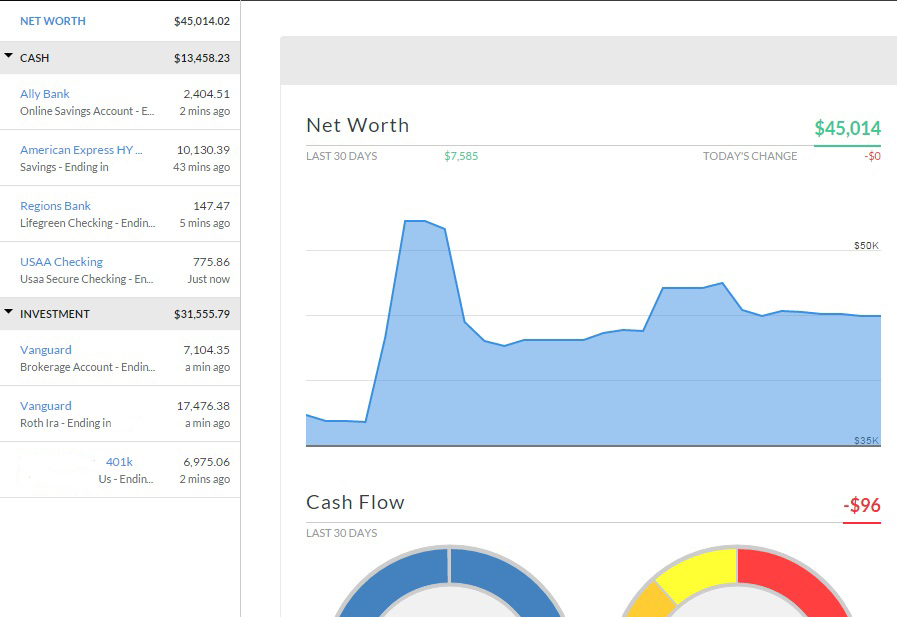Viewport: 897px width, 617px height.
Task: Click the $7,585 last 30 days value
Action: point(461,156)
